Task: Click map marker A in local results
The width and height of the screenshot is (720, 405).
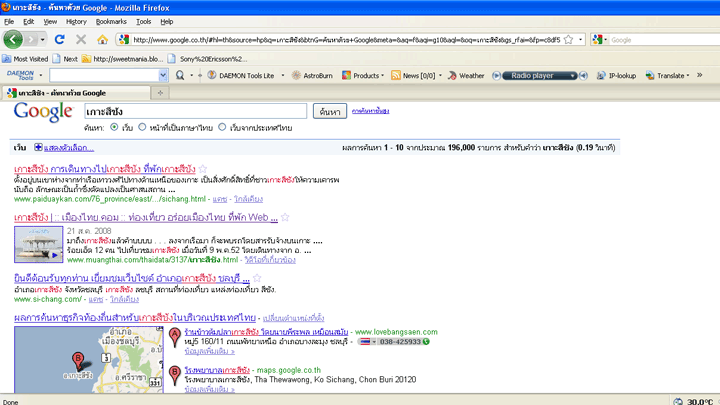Action: [174, 337]
